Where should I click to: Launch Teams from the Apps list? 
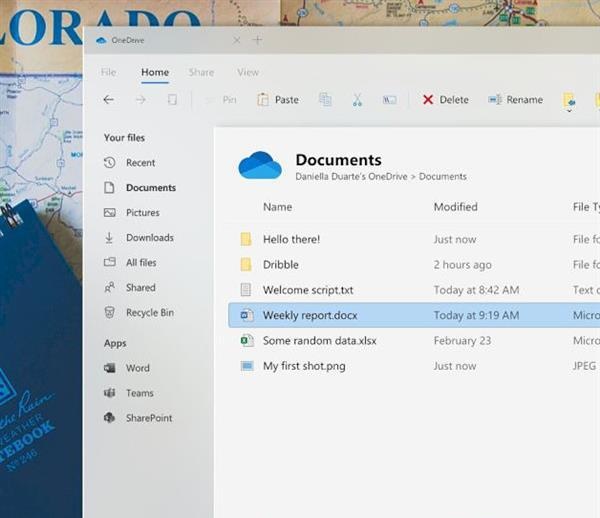[129, 393]
